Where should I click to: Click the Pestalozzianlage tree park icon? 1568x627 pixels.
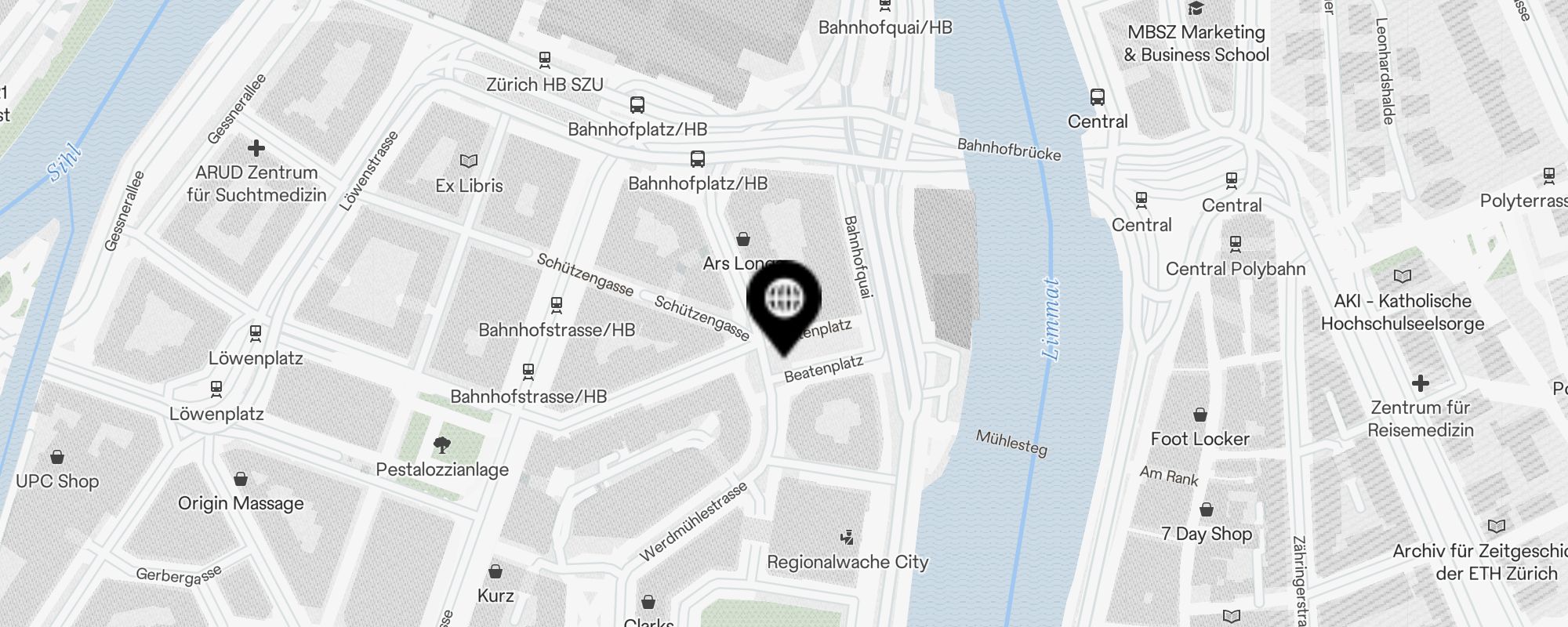(x=442, y=445)
